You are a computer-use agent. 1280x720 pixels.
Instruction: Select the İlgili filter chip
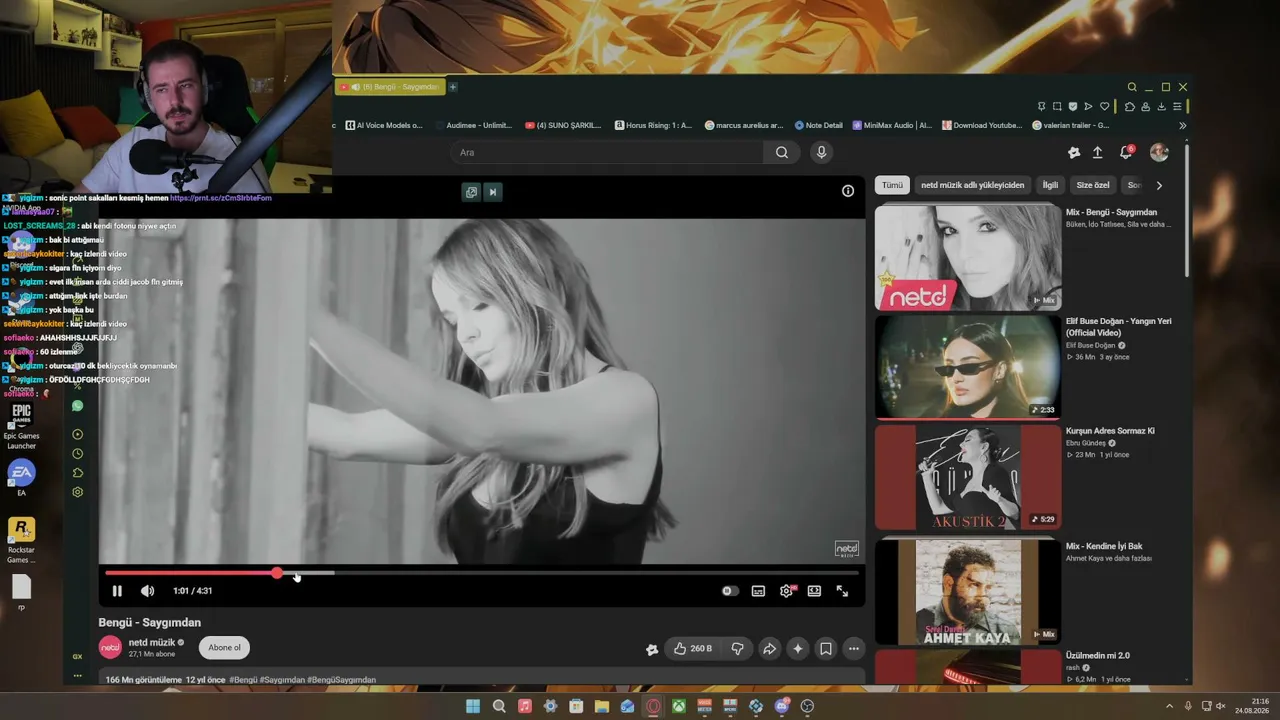(1050, 185)
